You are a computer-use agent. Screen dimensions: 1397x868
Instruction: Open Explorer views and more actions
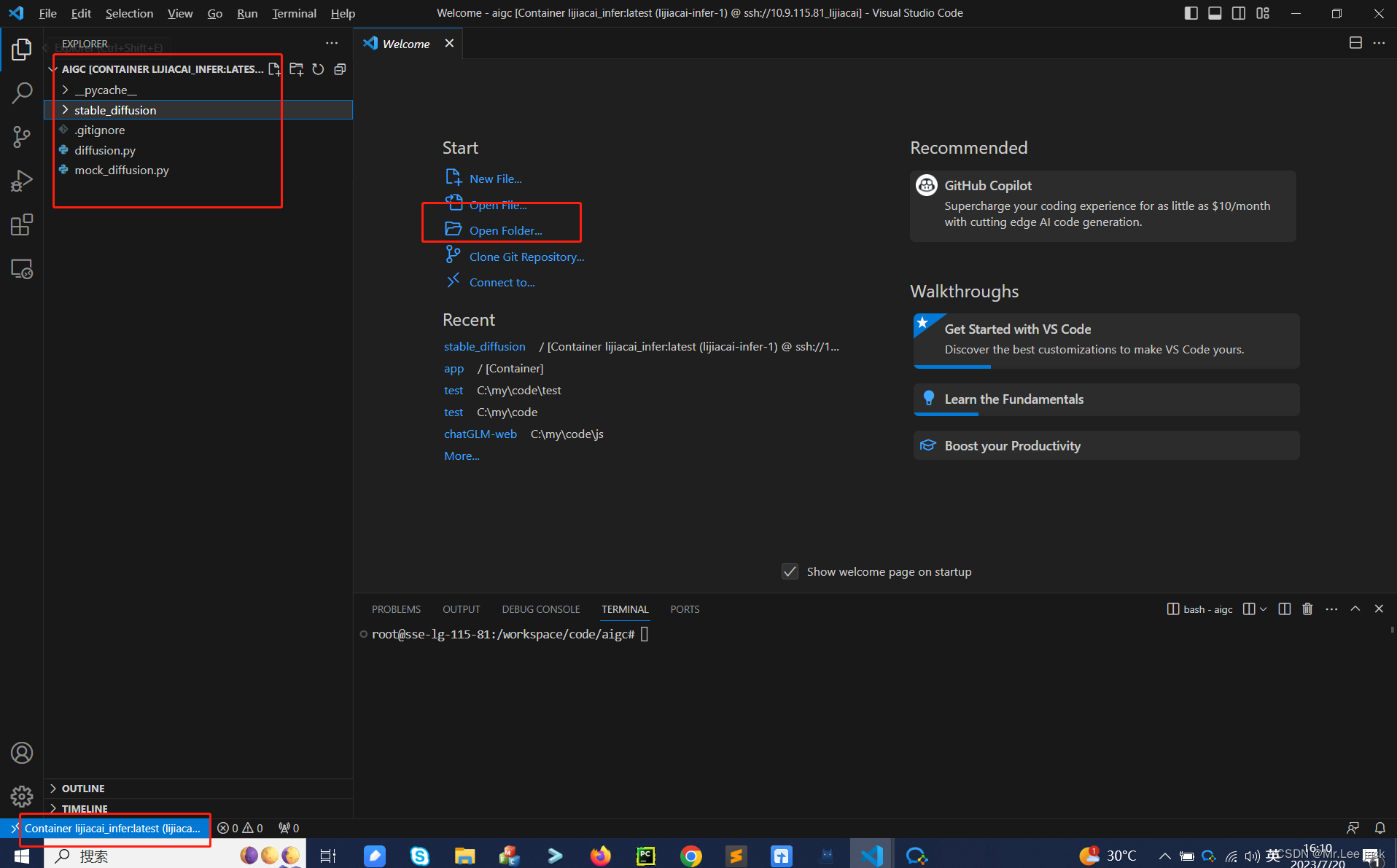pyautogui.click(x=332, y=43)
